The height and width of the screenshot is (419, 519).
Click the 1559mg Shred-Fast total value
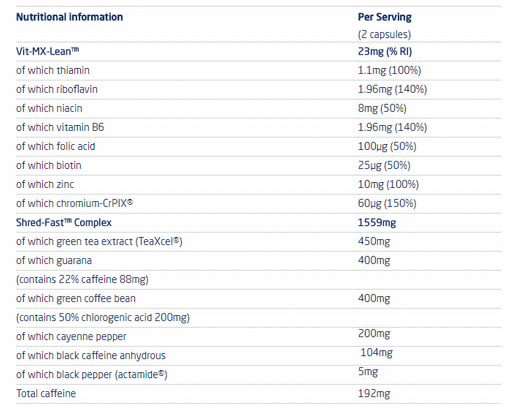coord(377,222)
